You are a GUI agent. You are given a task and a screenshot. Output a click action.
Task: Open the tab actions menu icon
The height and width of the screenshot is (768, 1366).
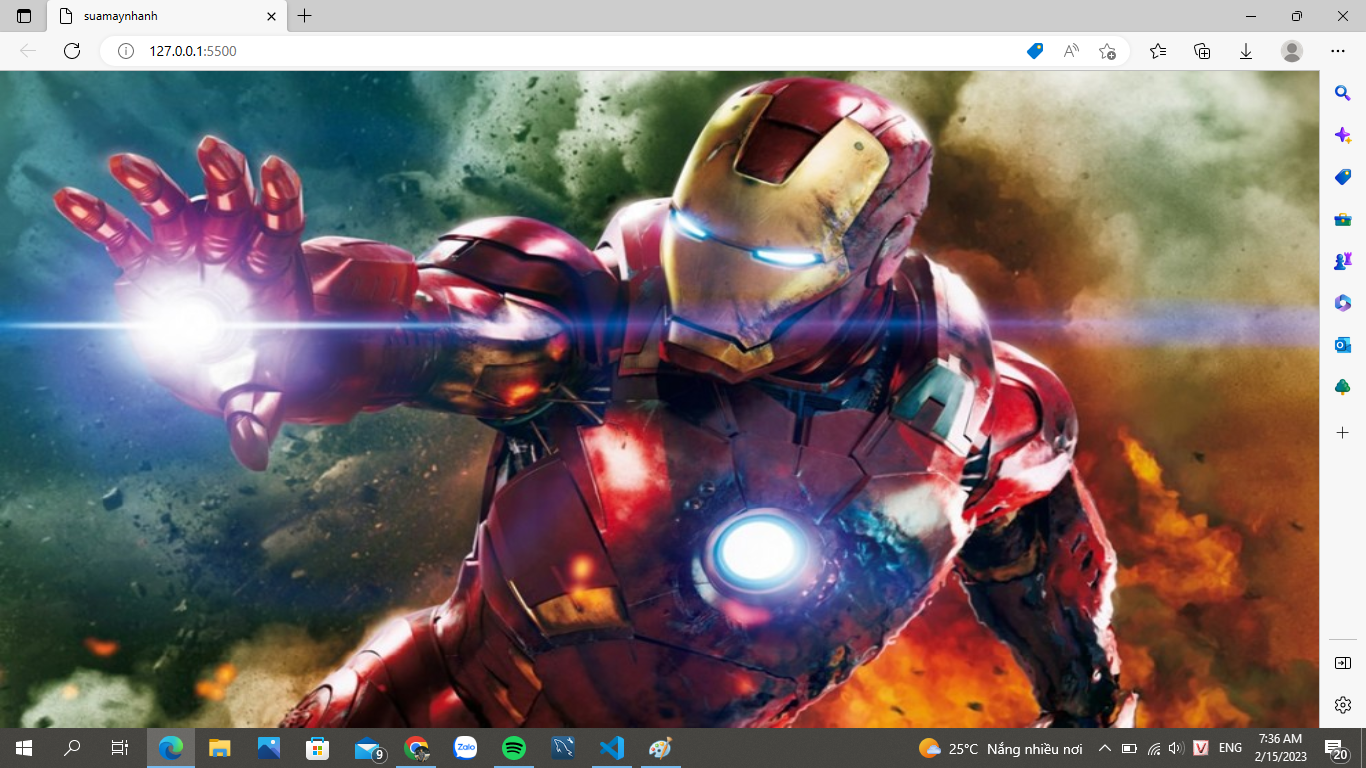point(24,16)
